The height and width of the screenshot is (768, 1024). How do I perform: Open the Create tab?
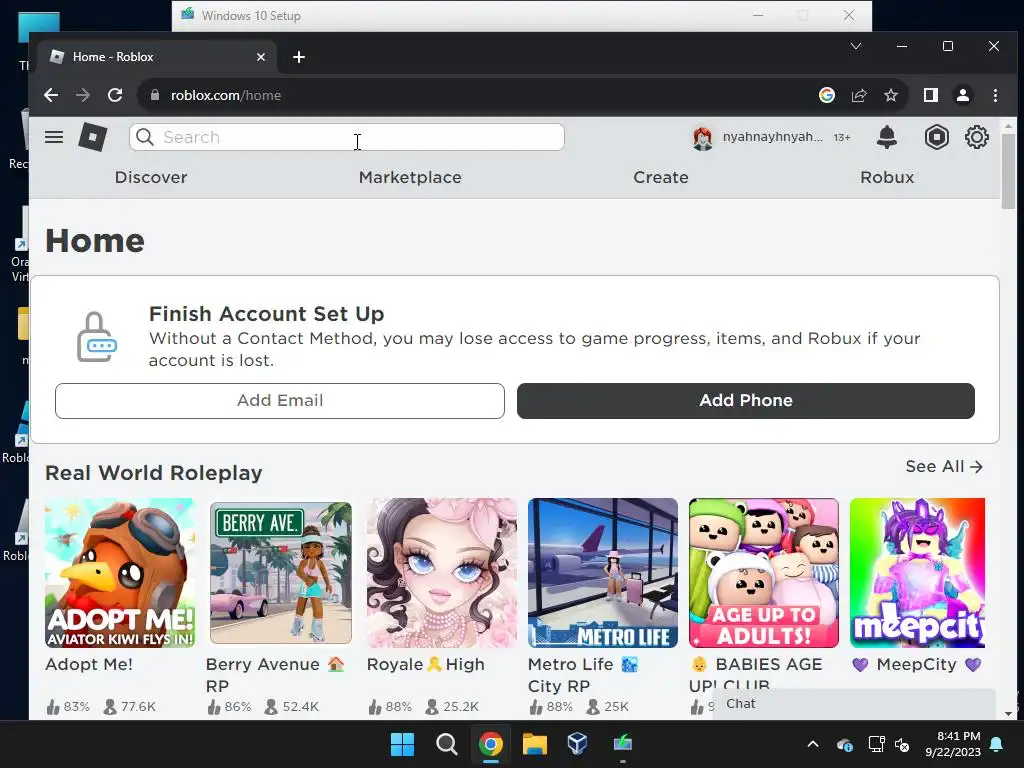tap(661, 178)
